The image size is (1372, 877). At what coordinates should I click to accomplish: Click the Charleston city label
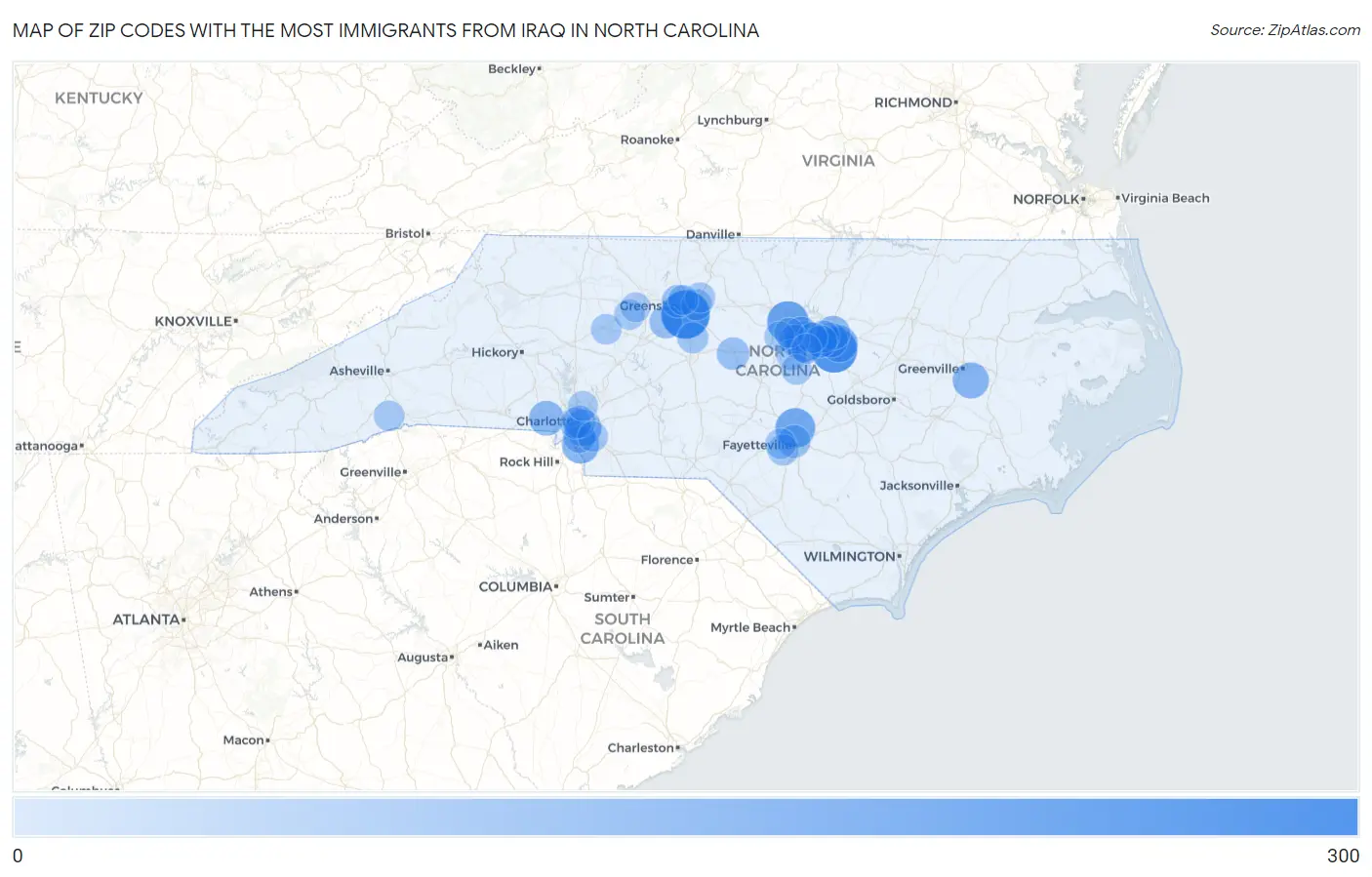point(641,747)
